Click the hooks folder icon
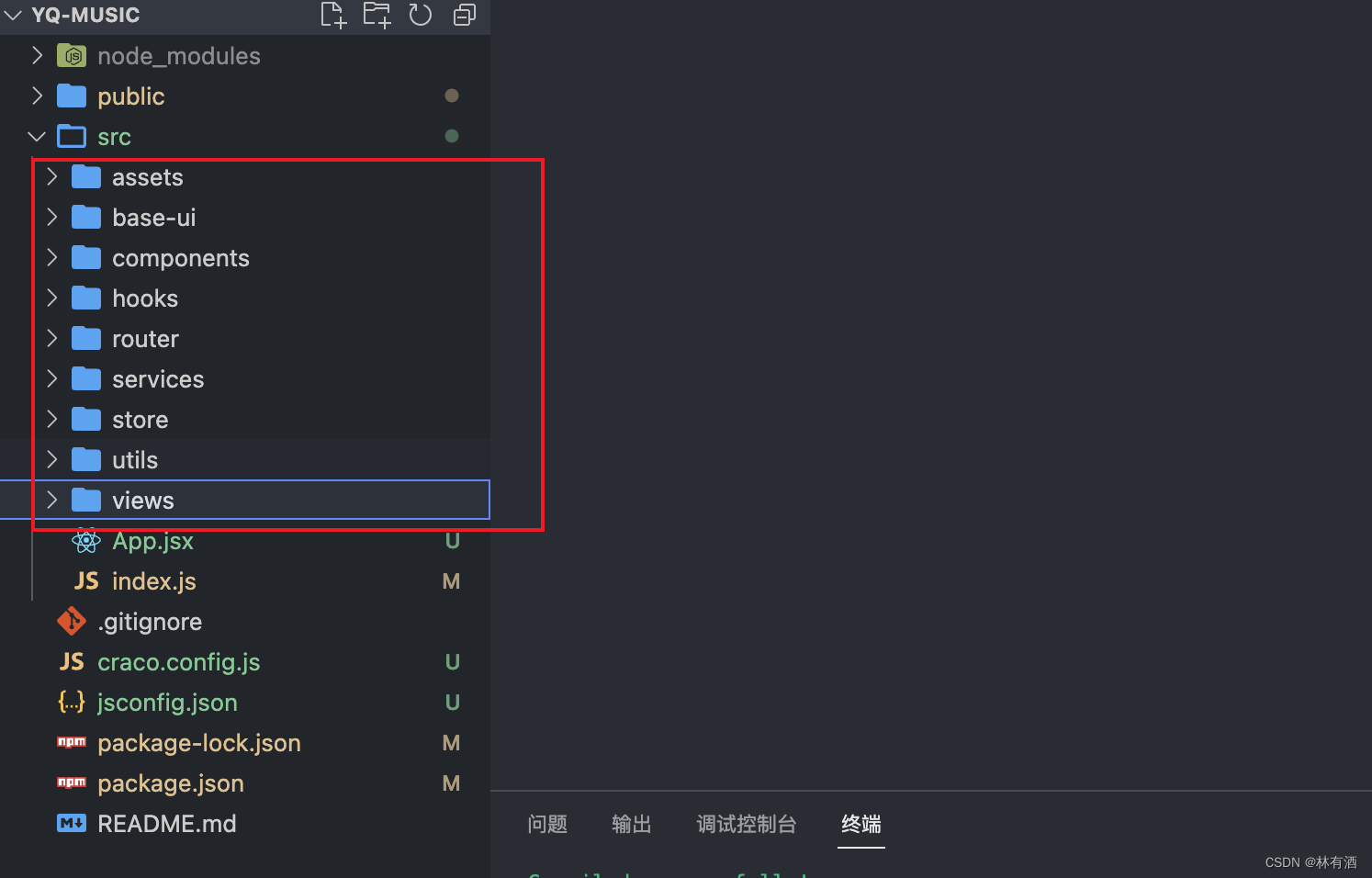The height and width of the screenshot is (878, 1372). (x=86, y=298)
